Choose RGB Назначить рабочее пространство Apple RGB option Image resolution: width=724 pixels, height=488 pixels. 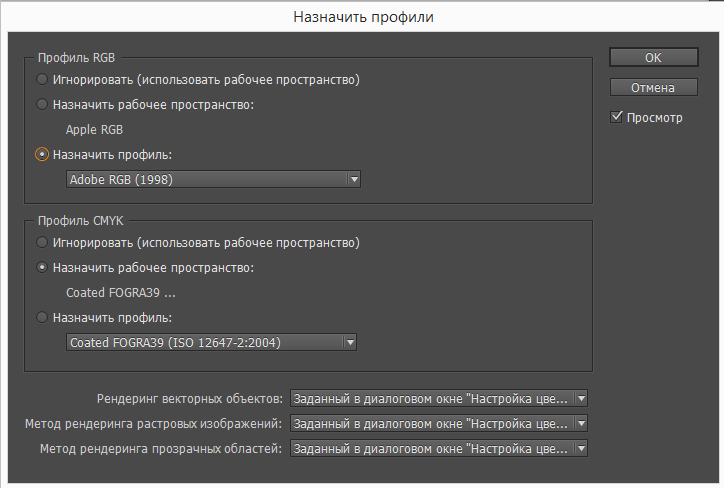42,104
